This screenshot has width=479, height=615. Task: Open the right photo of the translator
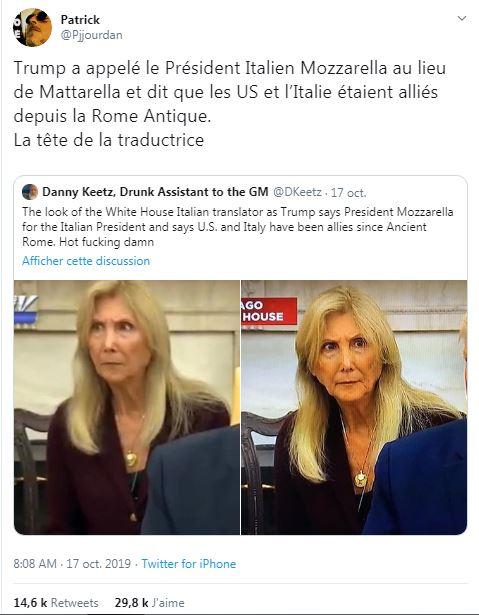pyautogui.click(x=354, y=407)
